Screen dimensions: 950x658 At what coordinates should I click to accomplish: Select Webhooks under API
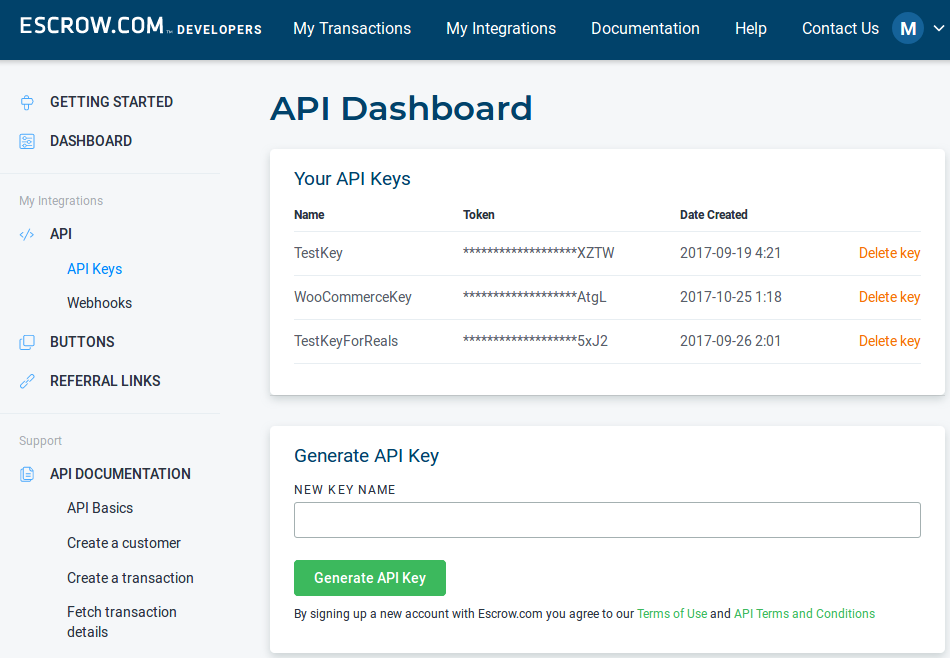click(x=99, y=302)
